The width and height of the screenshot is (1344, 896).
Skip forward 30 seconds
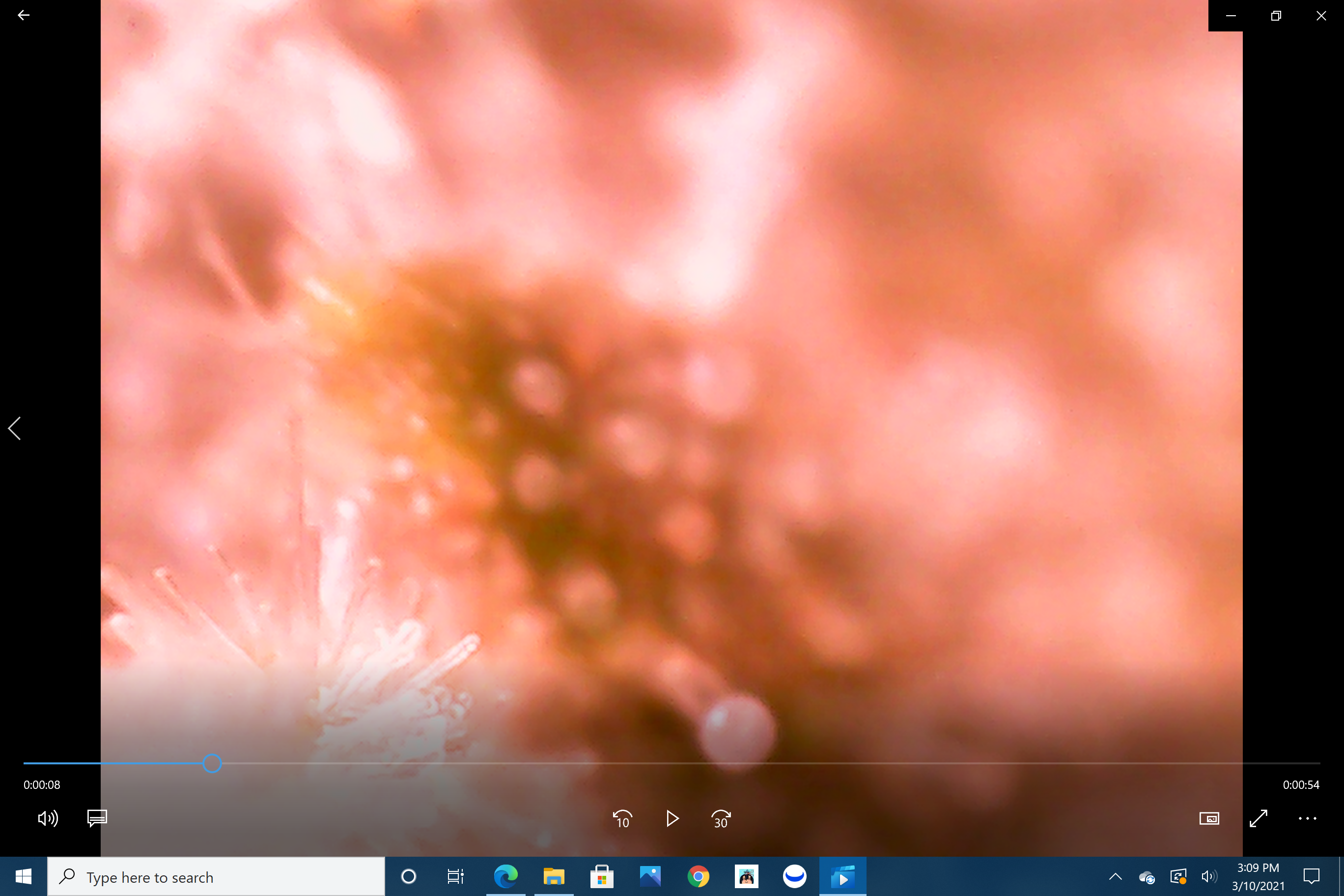721,819
